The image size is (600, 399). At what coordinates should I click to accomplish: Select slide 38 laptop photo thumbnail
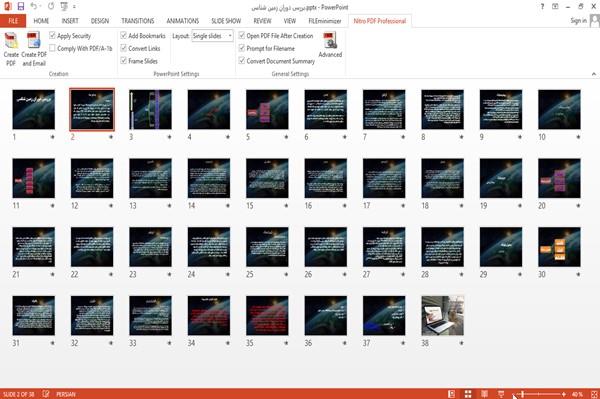442,316
